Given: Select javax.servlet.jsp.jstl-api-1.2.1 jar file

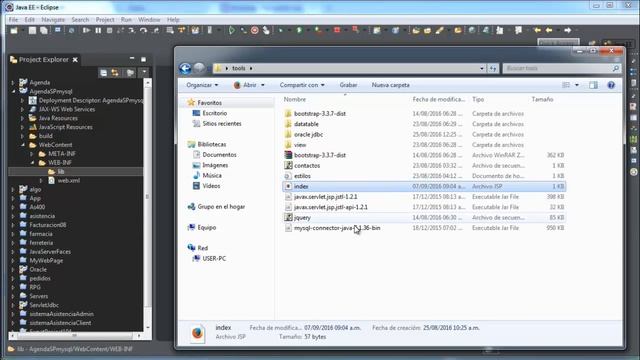Looking at the screenshot, I should coord(331,207).
